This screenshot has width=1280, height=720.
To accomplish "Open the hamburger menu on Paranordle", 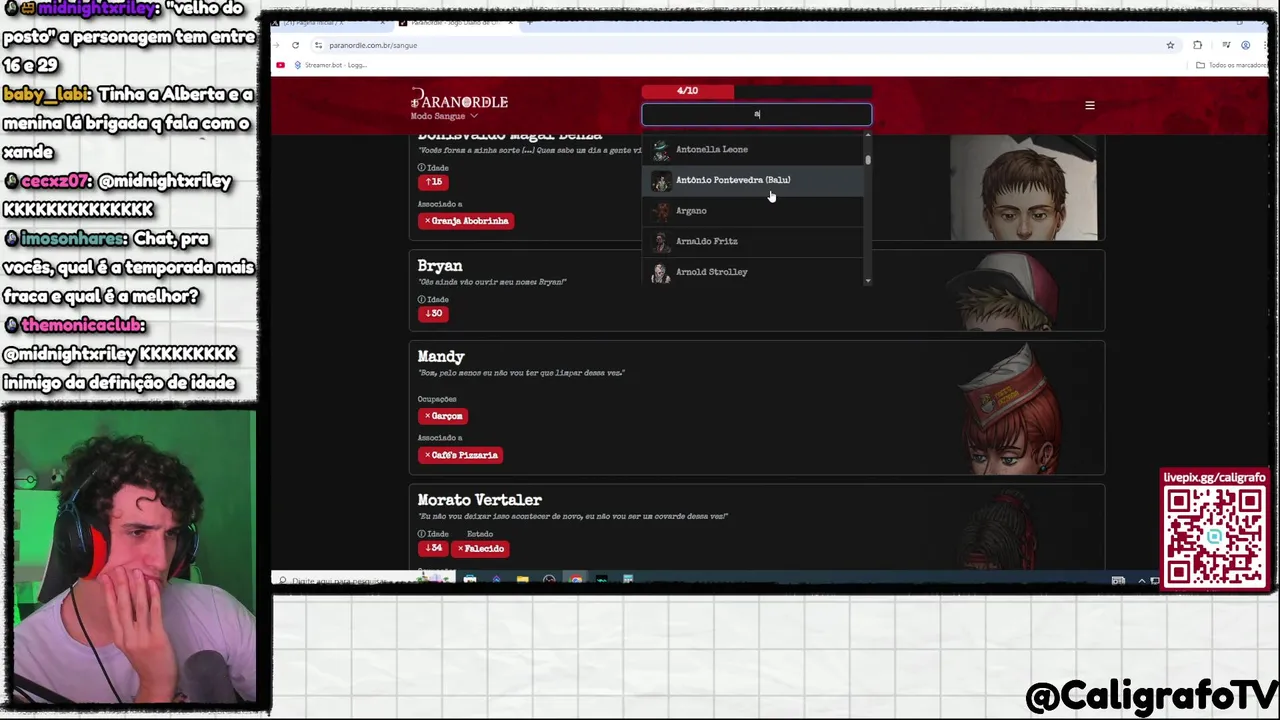I will coord(1090,105).
